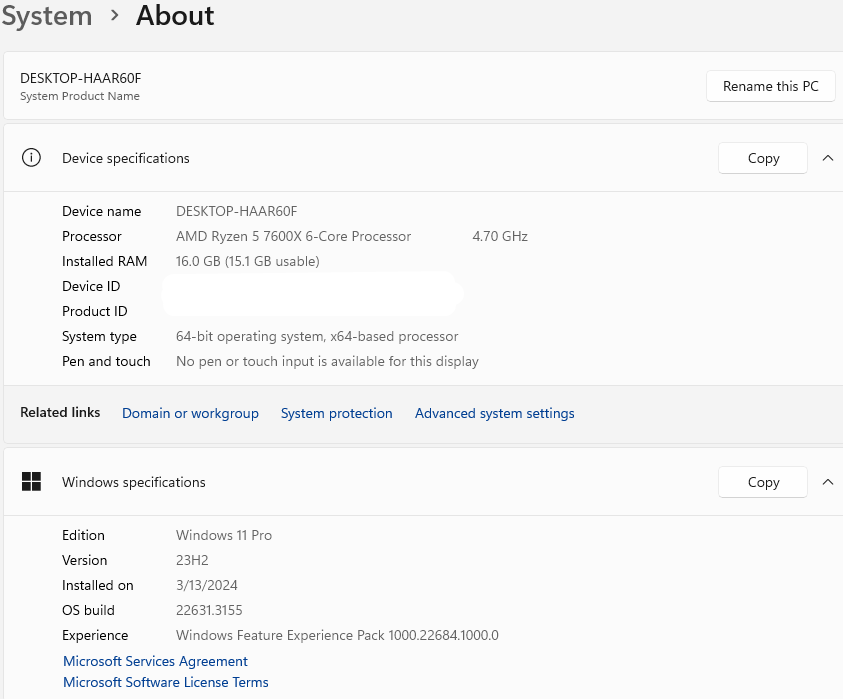Copy the Windows specifications
This screenshot has height=699, width=843.
[763, 482]
